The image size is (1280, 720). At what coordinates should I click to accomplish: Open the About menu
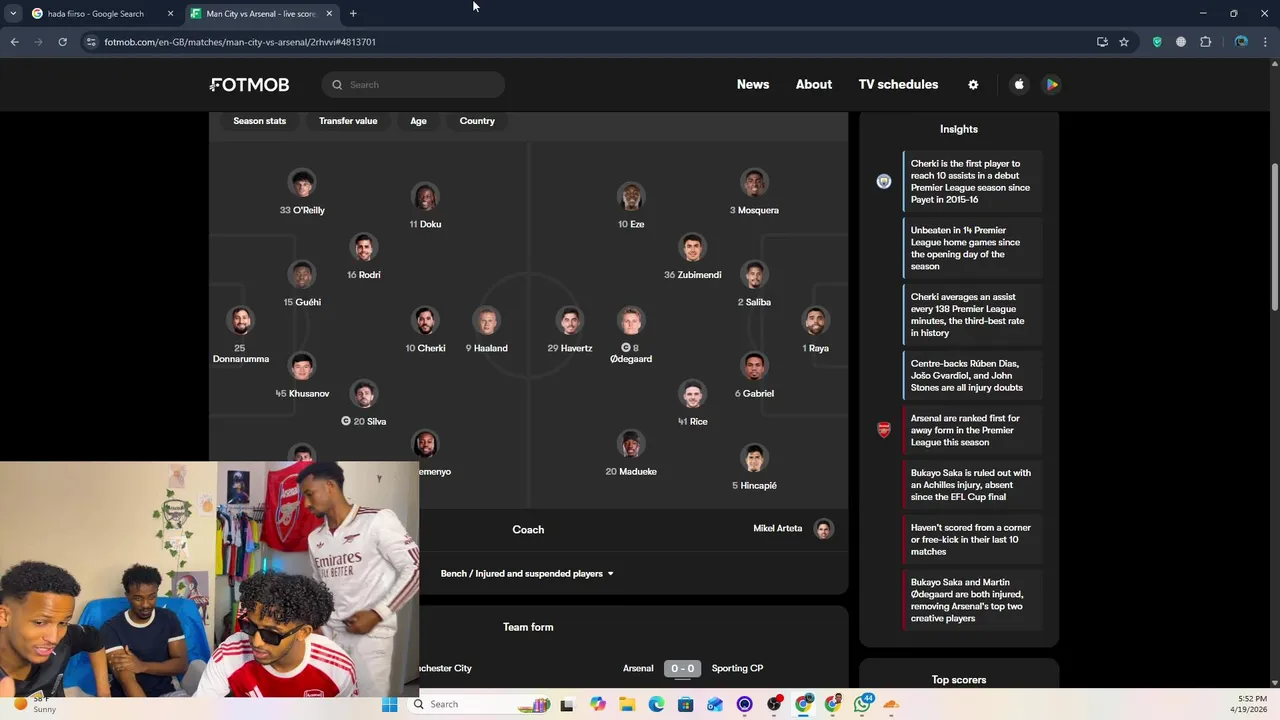point(814,85)
